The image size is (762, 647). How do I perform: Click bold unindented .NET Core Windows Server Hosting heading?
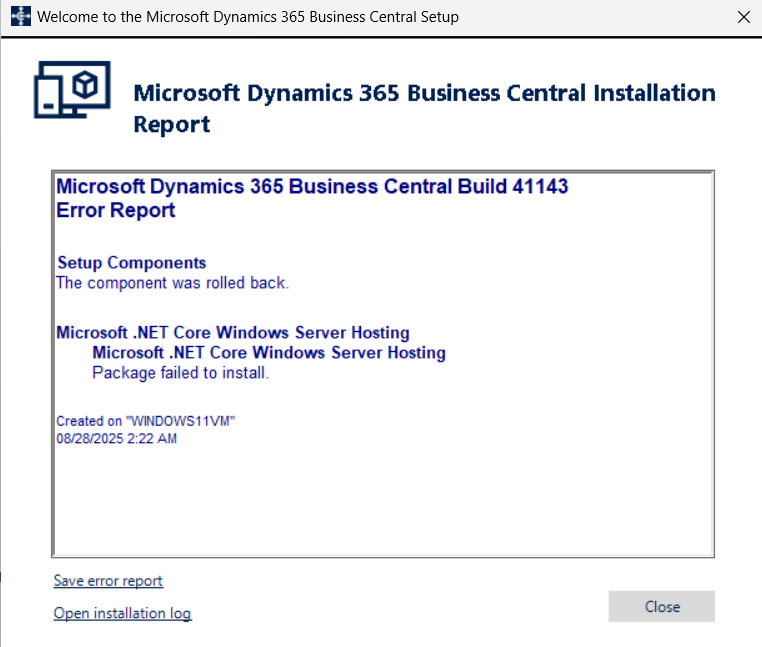pos(233,332)
